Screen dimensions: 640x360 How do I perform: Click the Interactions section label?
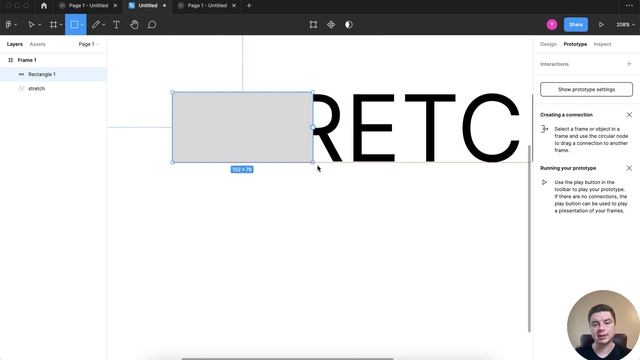(x=554, y=64)
